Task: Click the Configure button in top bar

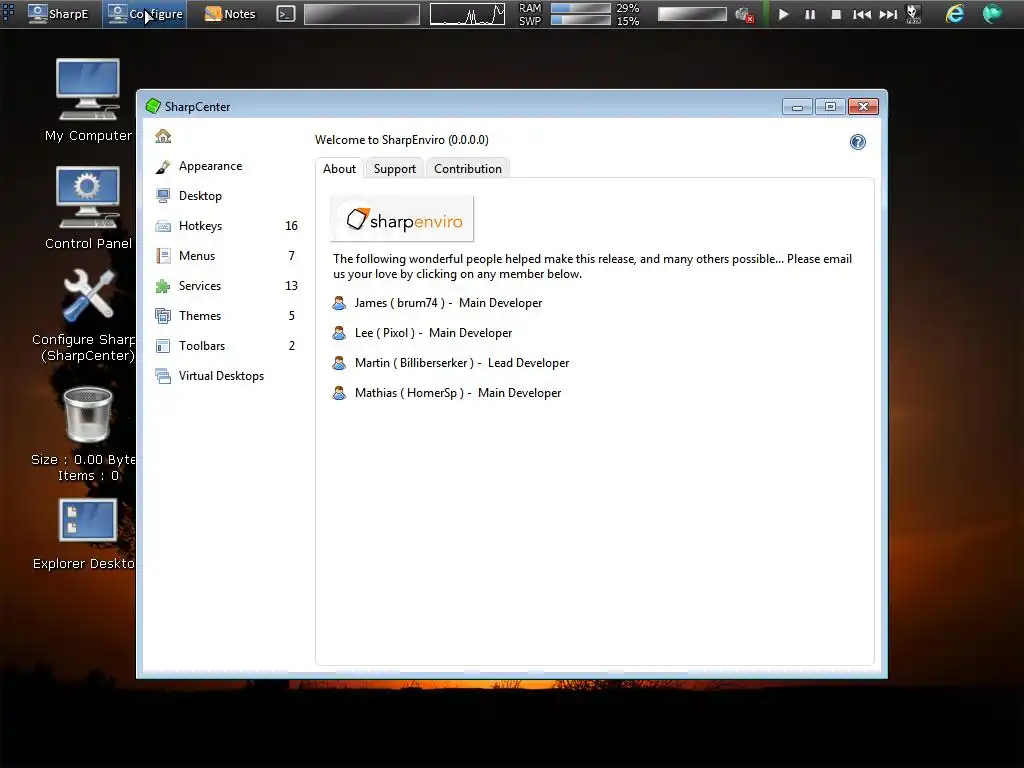Action: 144,14
